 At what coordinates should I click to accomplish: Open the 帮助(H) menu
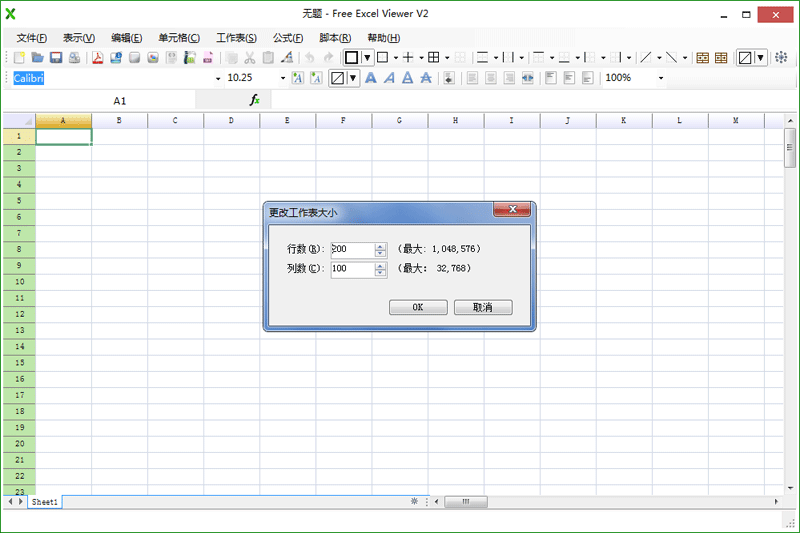tap(384, 38)
